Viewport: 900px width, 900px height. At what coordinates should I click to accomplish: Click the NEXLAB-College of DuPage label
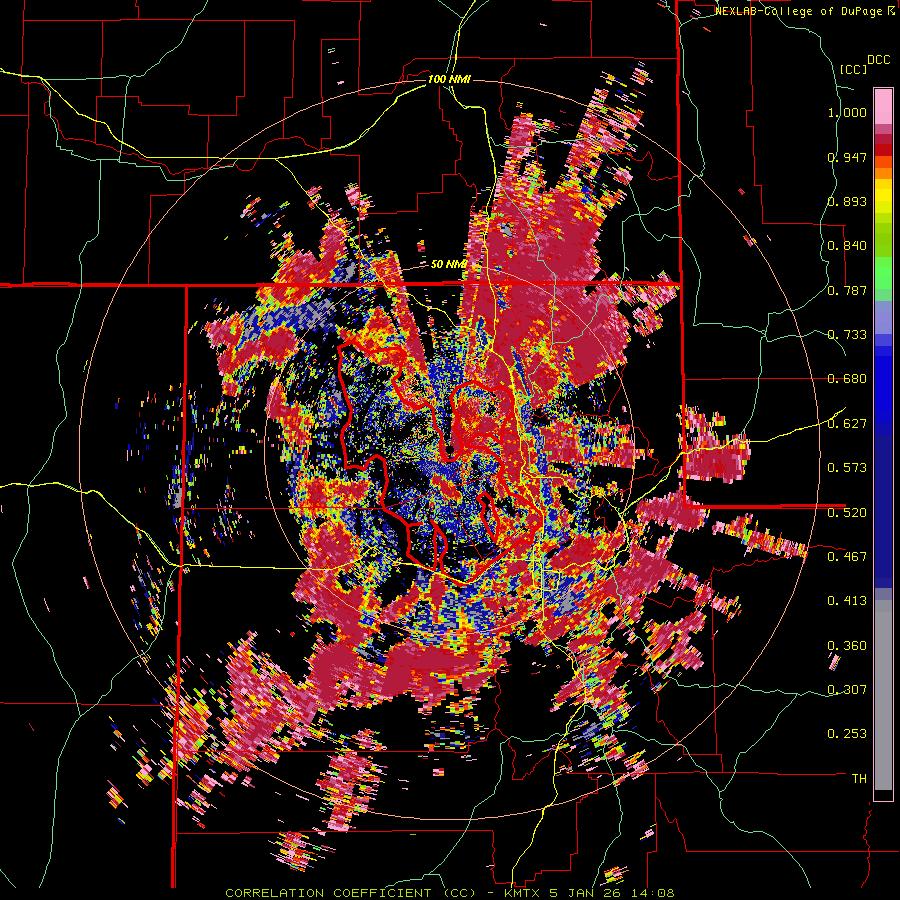(800, 11)
